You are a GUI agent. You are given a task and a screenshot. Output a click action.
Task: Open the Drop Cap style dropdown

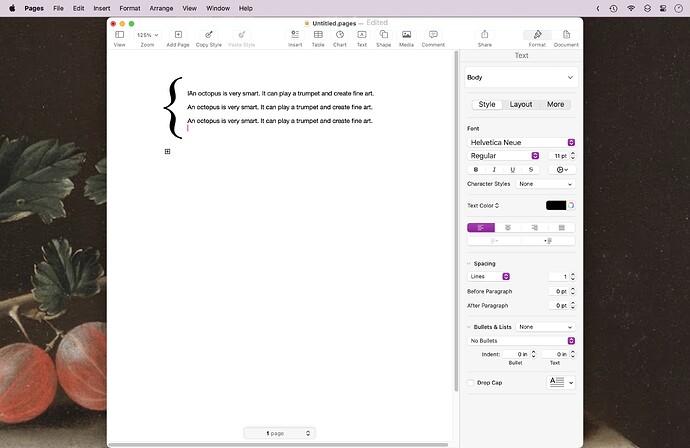pos(561,382)
